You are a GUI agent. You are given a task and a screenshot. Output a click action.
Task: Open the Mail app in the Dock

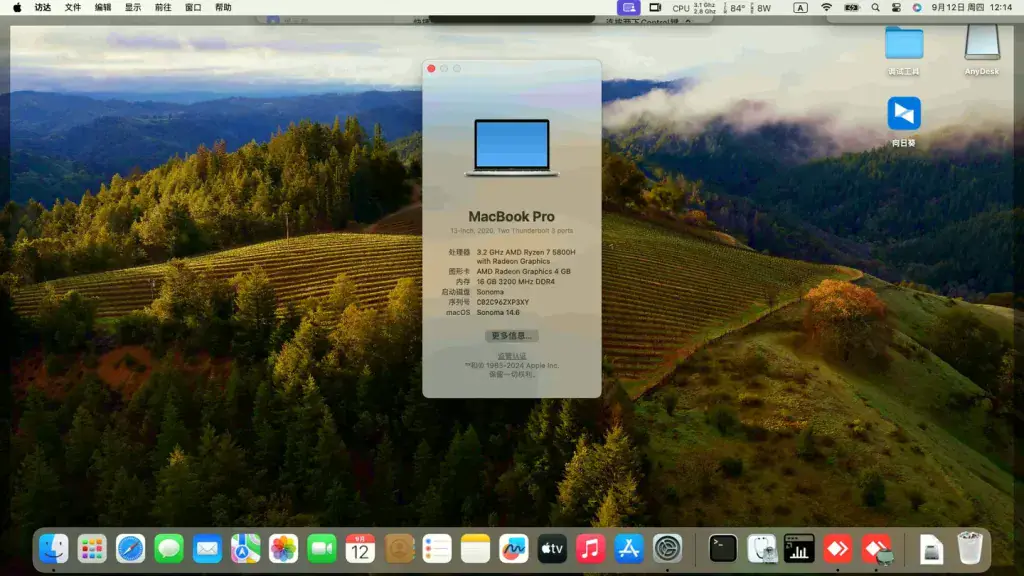click(207, 549)
